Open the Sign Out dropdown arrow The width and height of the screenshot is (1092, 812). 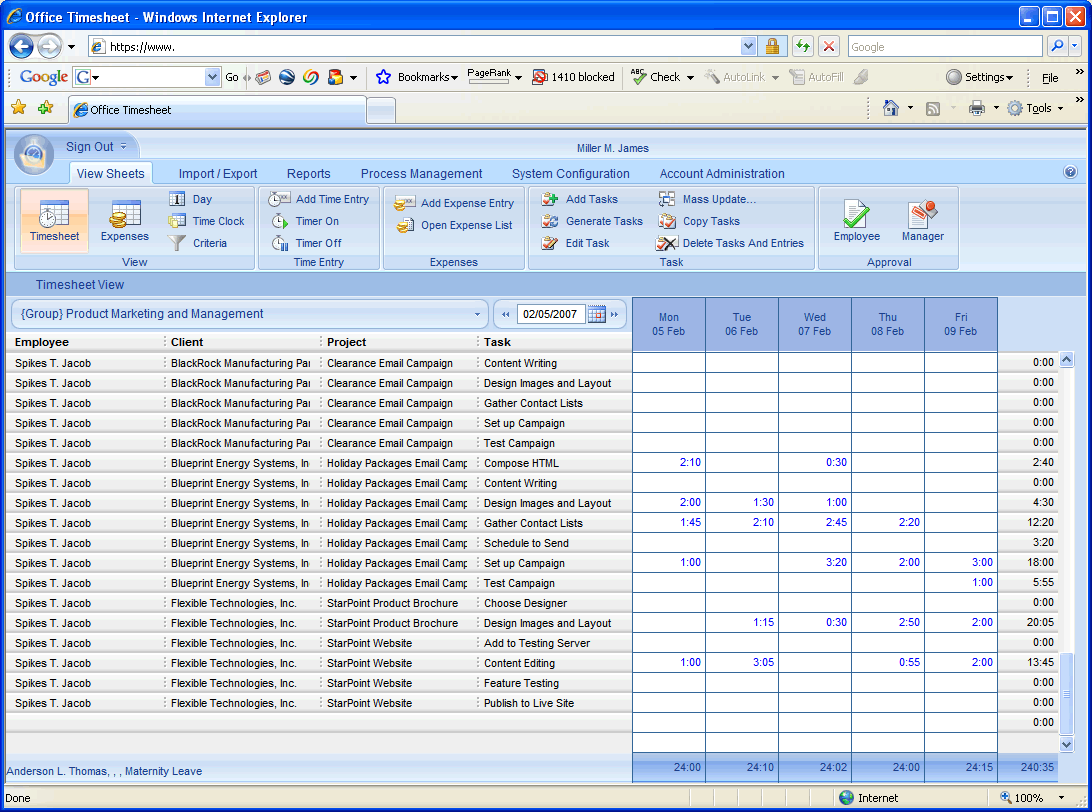[x=123, y=147]
